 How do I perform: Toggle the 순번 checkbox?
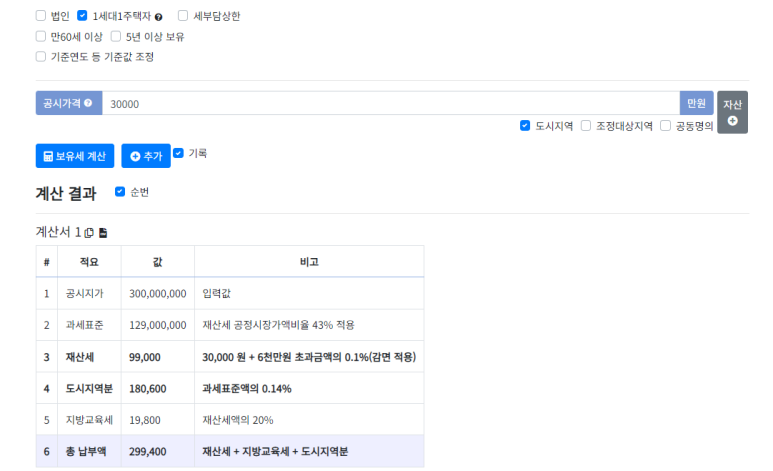click(x=120, y=192)
